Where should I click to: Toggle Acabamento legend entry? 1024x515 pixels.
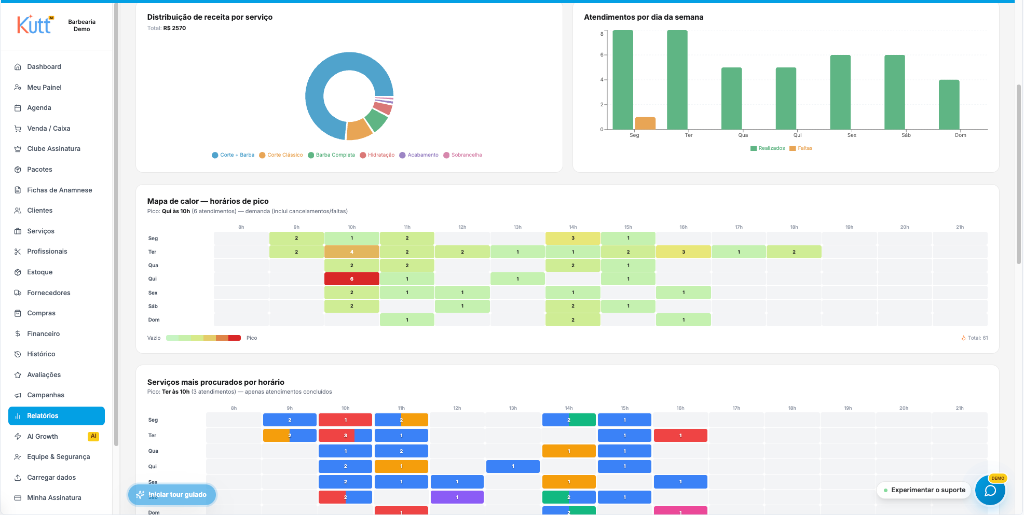tap(419, 155)
